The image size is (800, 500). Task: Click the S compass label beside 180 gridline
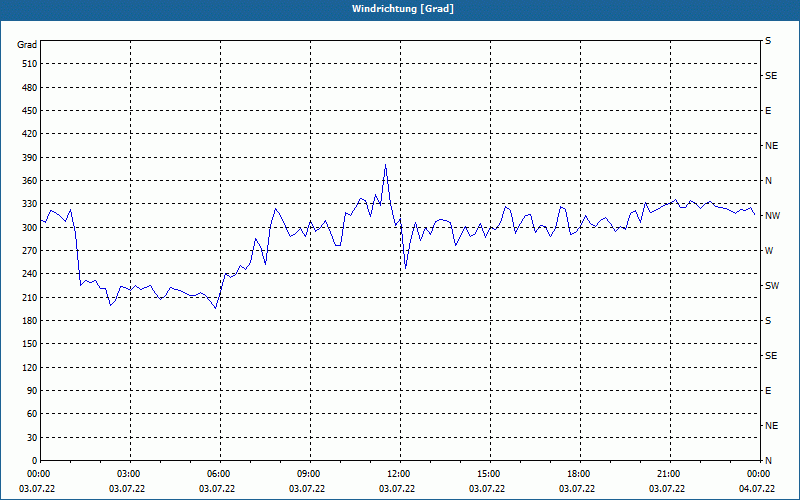[768, 321]
